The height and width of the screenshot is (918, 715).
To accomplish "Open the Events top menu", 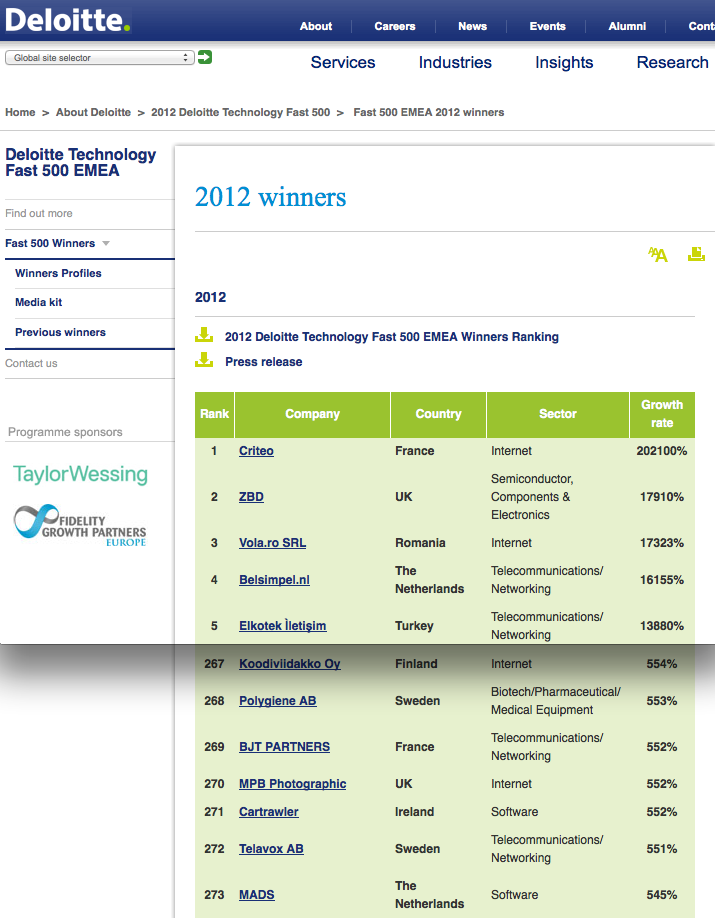I will coord(548,26).
